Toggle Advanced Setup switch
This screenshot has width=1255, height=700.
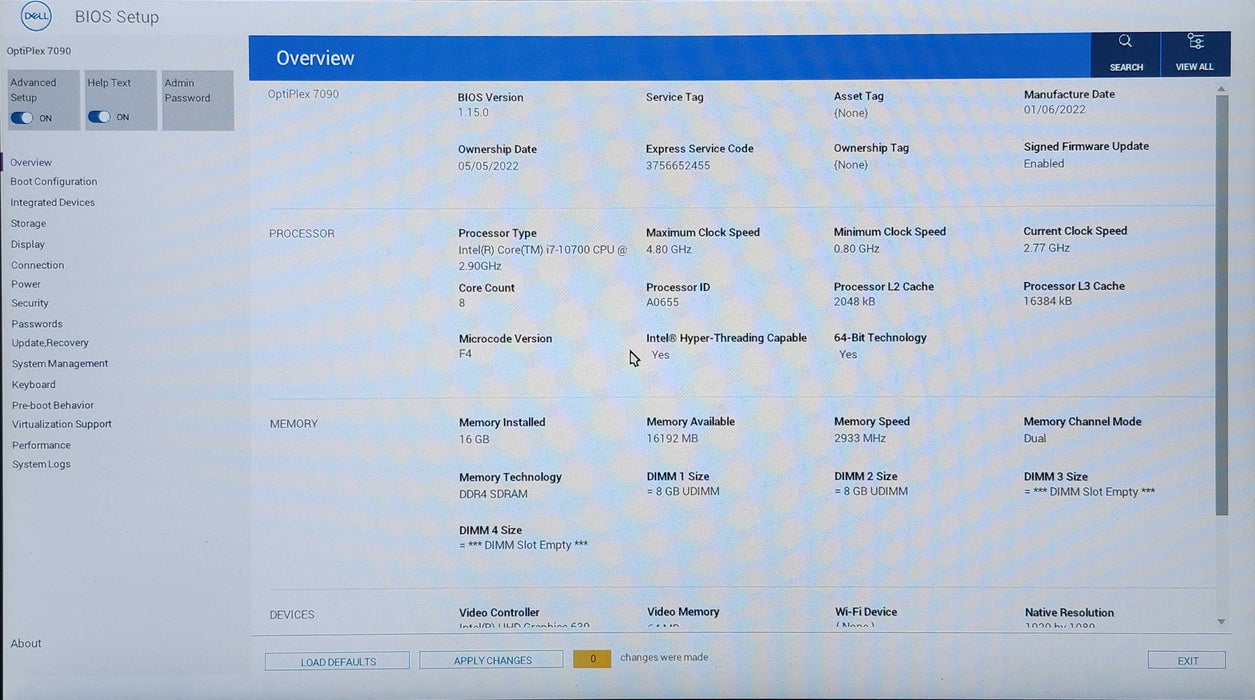click(22, 118)
